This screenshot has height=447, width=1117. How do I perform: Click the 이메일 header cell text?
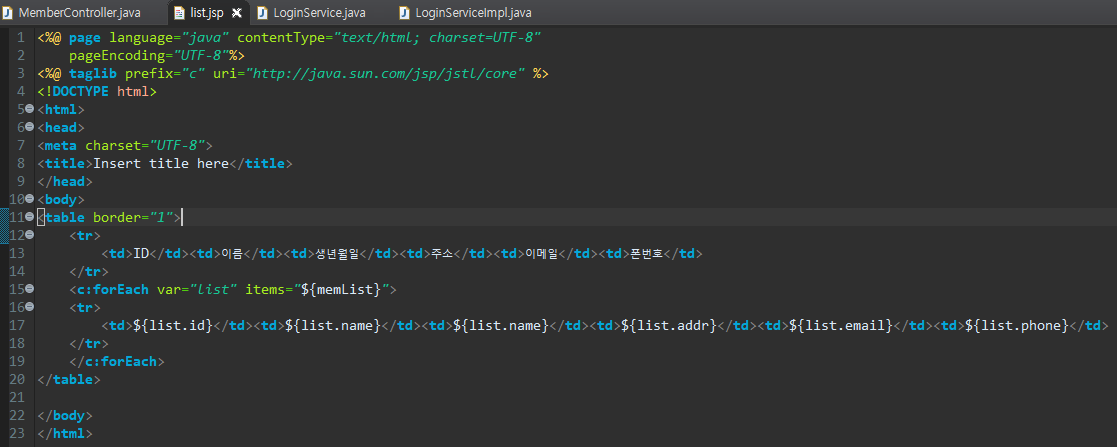[542, 253]
